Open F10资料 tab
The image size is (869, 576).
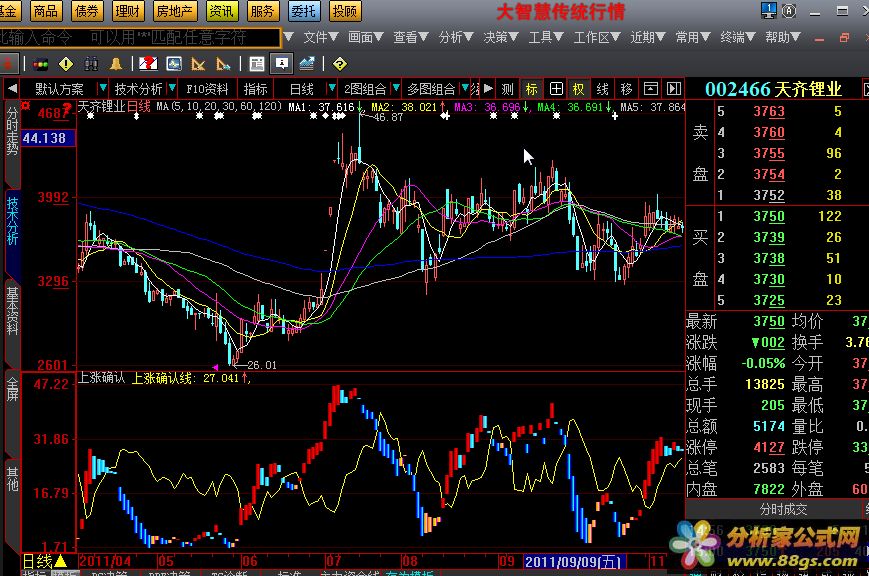point(207,89)
